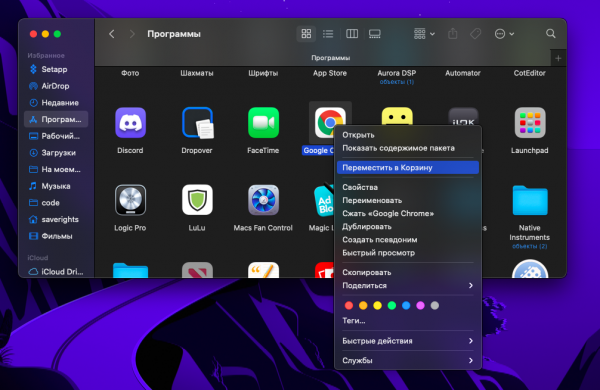Apply the green tag color
The image size is (600, 390).
392,305
